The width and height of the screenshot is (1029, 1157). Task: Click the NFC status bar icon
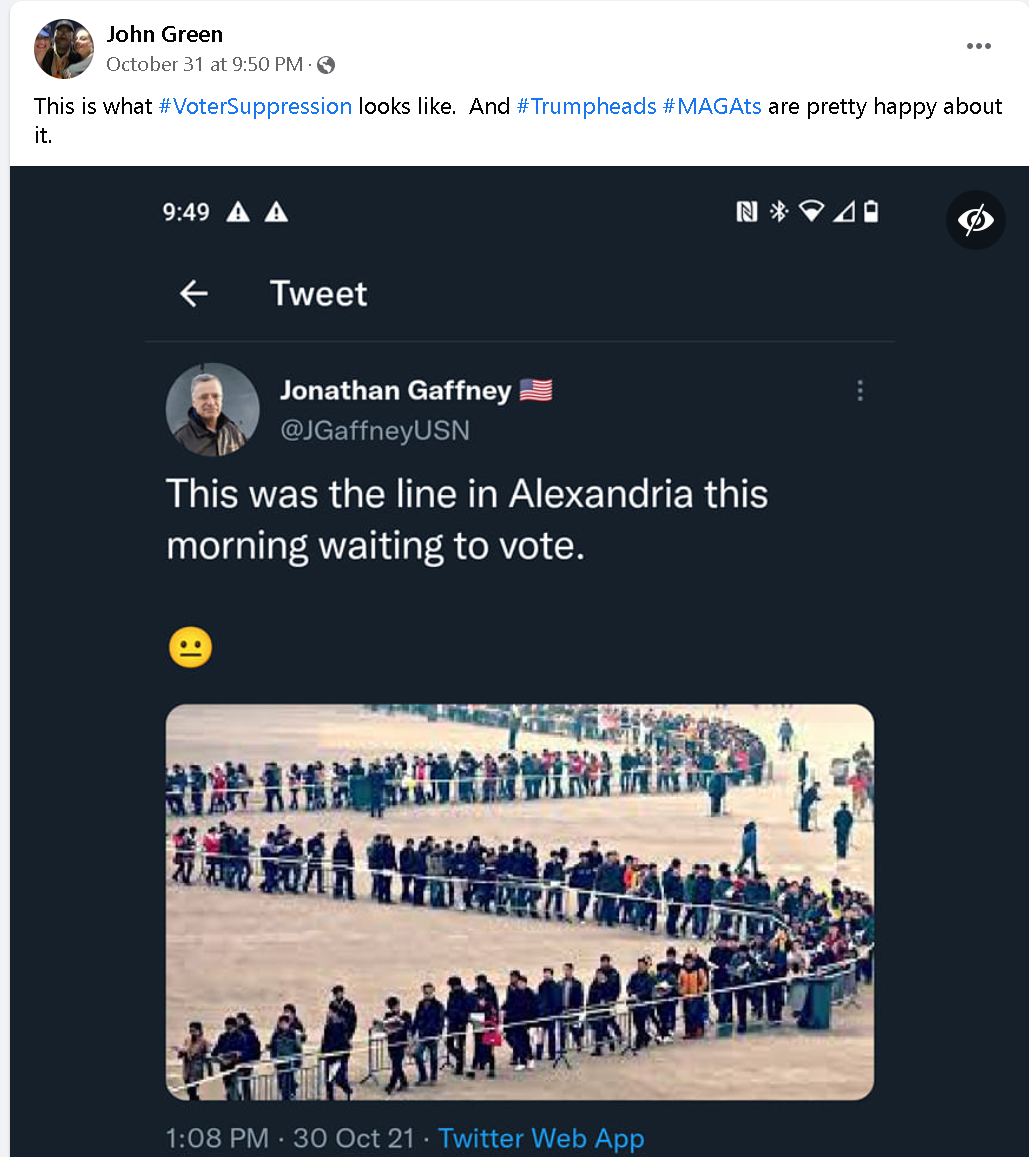(747, 212)
